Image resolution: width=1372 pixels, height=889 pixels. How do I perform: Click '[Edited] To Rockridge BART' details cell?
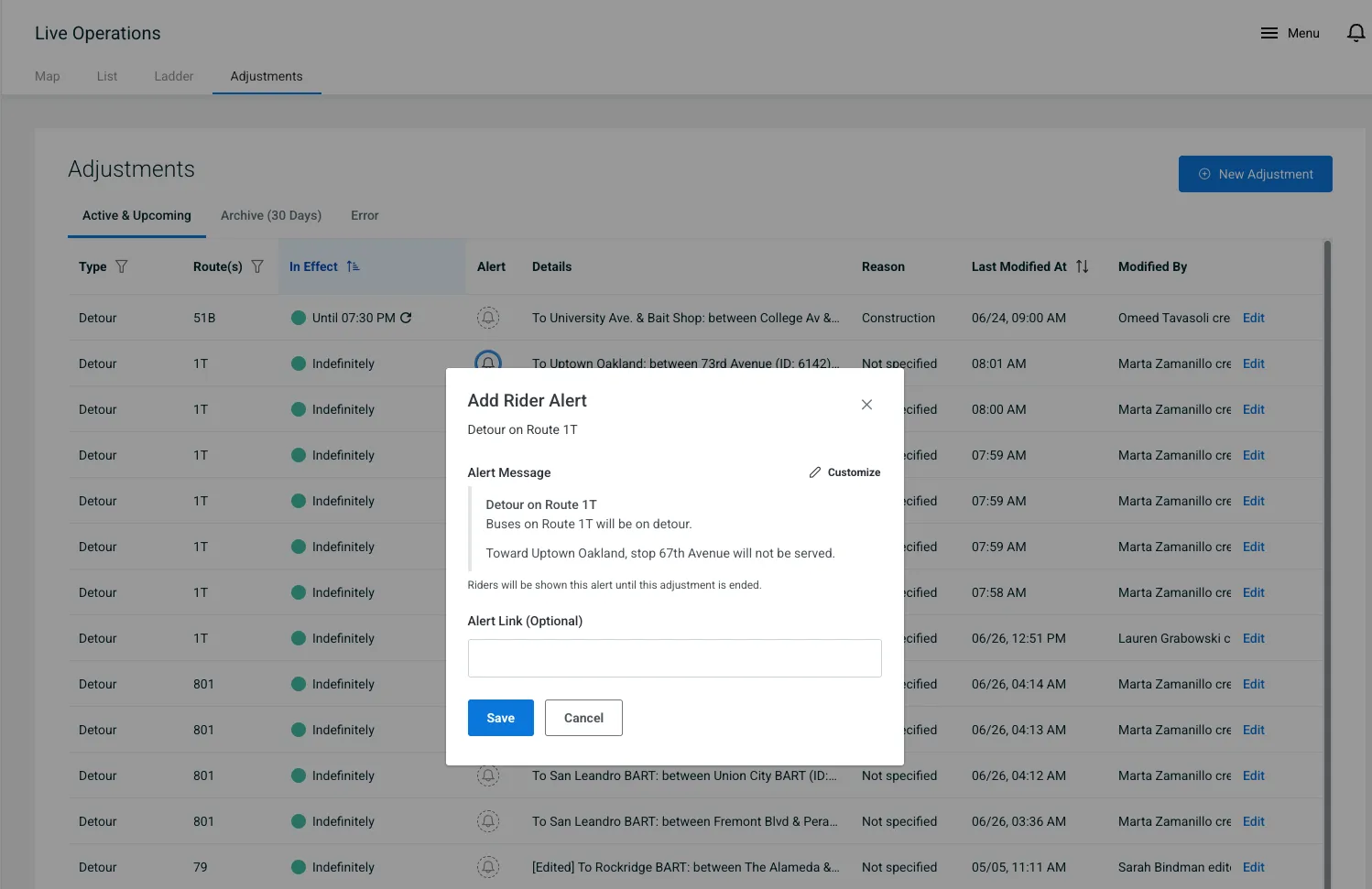(x=686, y=867)
